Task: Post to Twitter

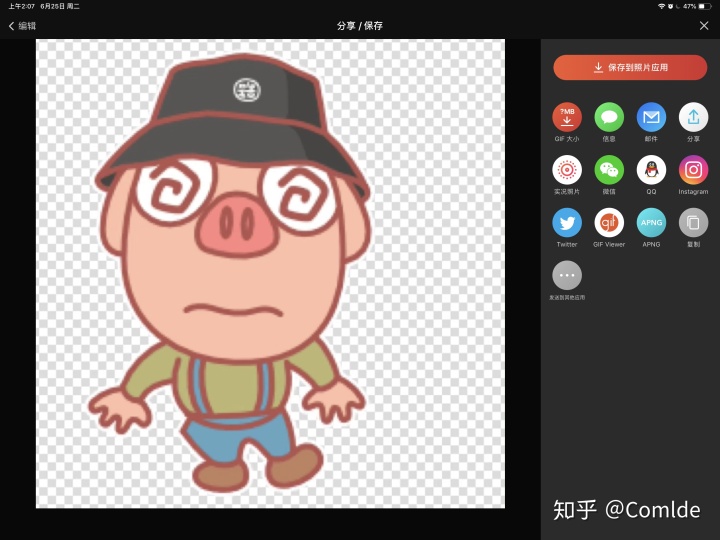Action: pos(567,223)
